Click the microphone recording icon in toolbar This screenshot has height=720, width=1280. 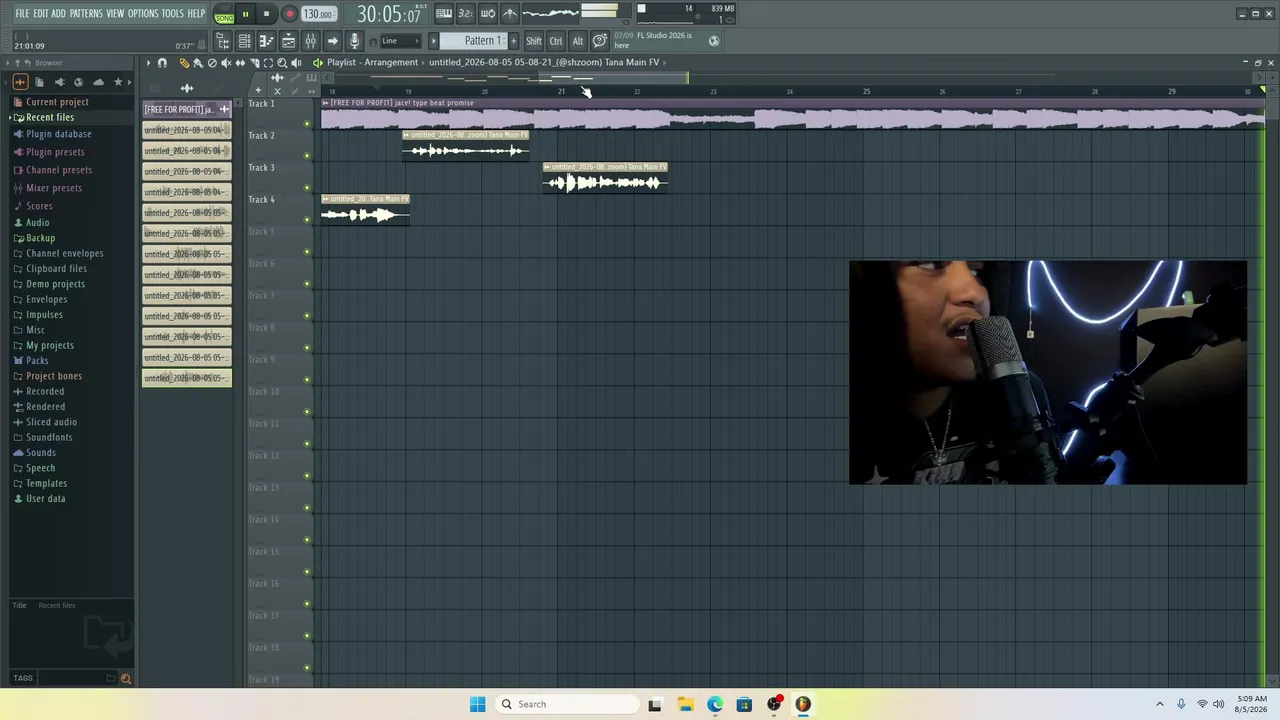(x=354, y=41)
